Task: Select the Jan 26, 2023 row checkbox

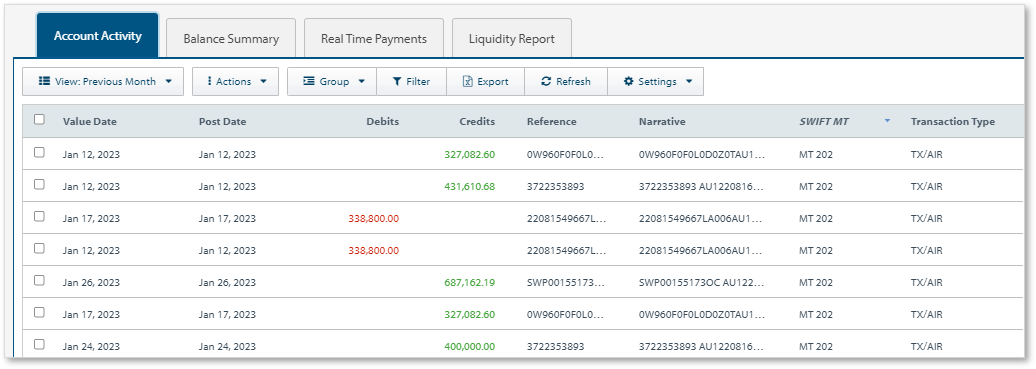Action: (x=40, y=280)
